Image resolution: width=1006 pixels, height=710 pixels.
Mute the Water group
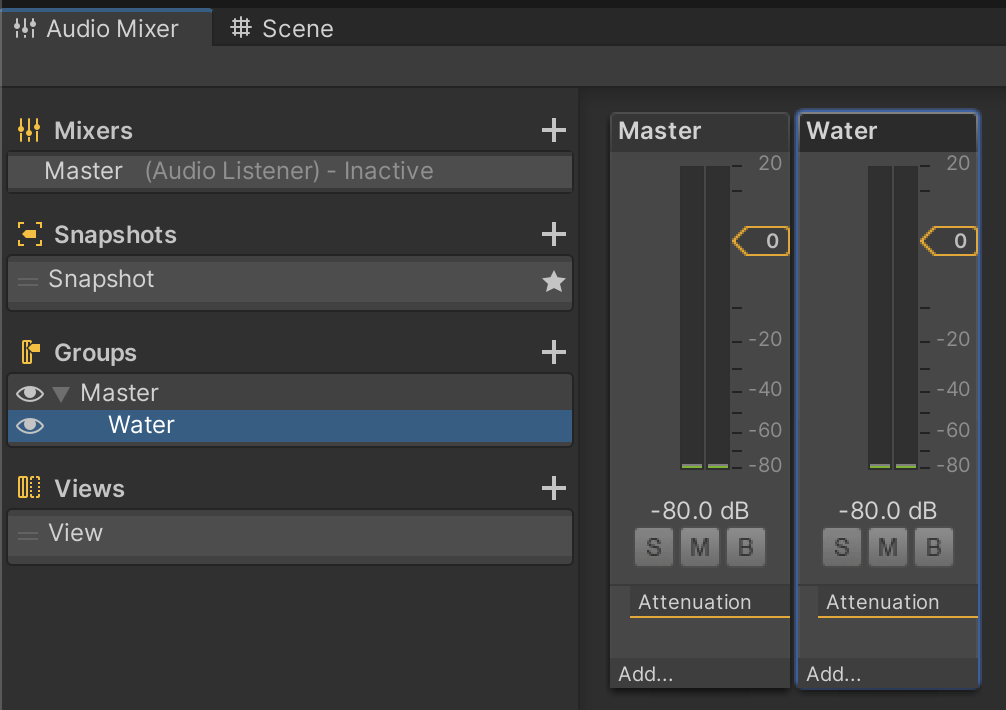coord(887,547)
